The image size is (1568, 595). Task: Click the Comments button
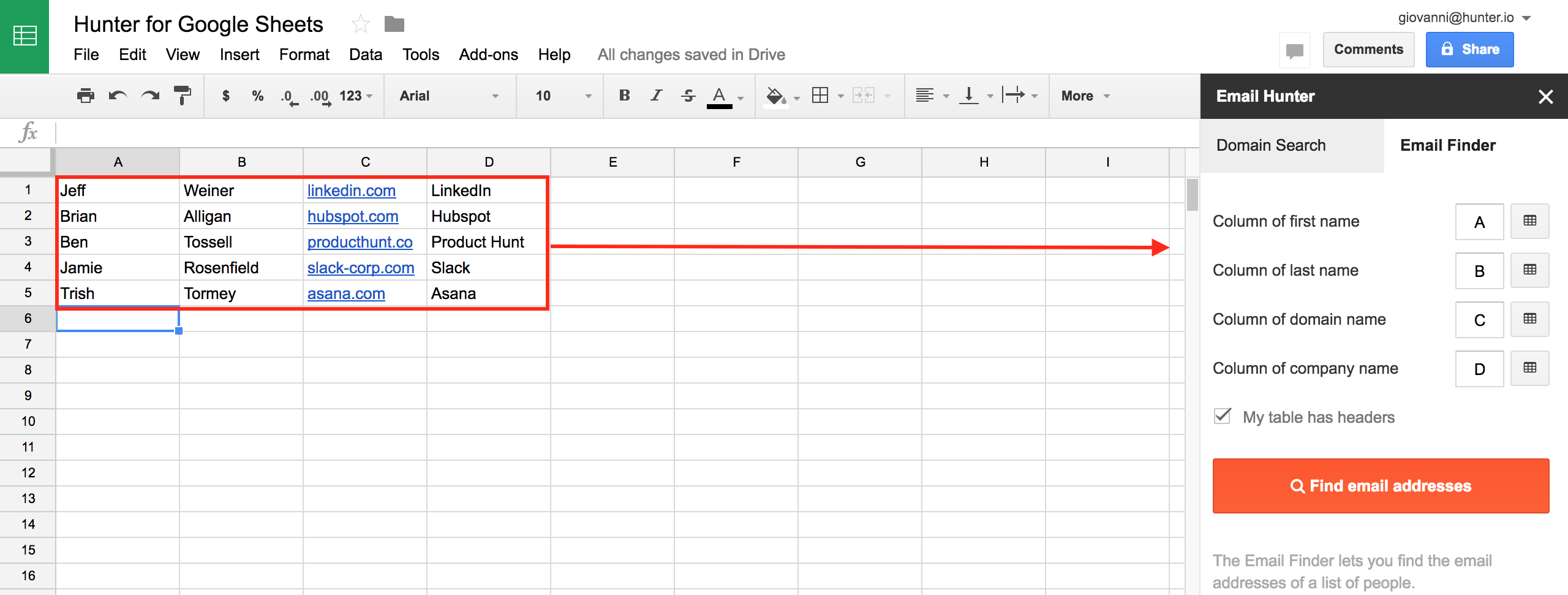(1368, 50)
